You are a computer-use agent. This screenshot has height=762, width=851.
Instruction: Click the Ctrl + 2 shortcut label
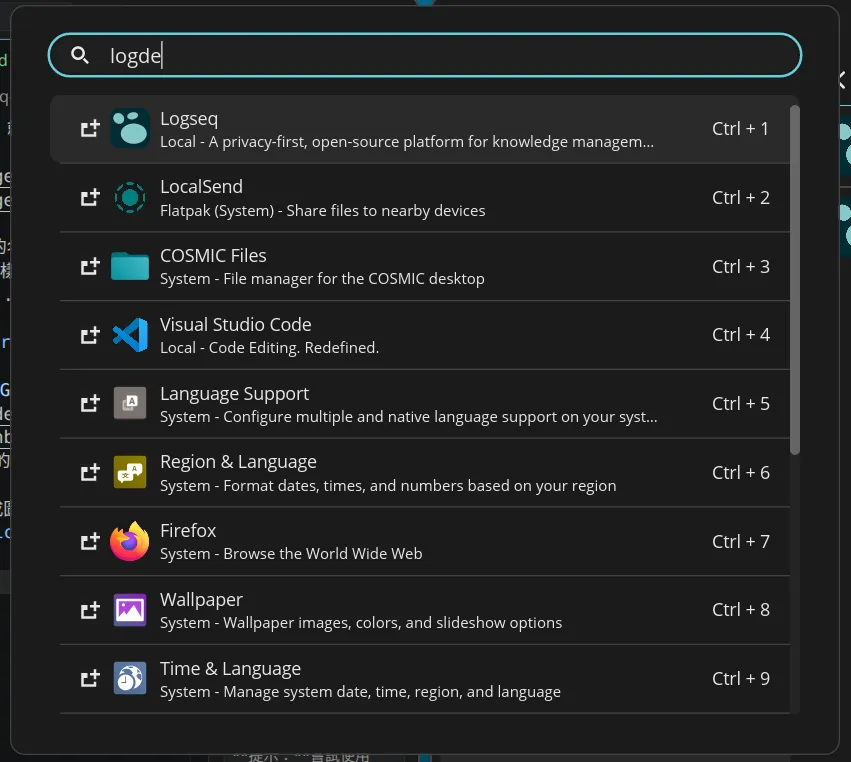[x=740, y=198]
